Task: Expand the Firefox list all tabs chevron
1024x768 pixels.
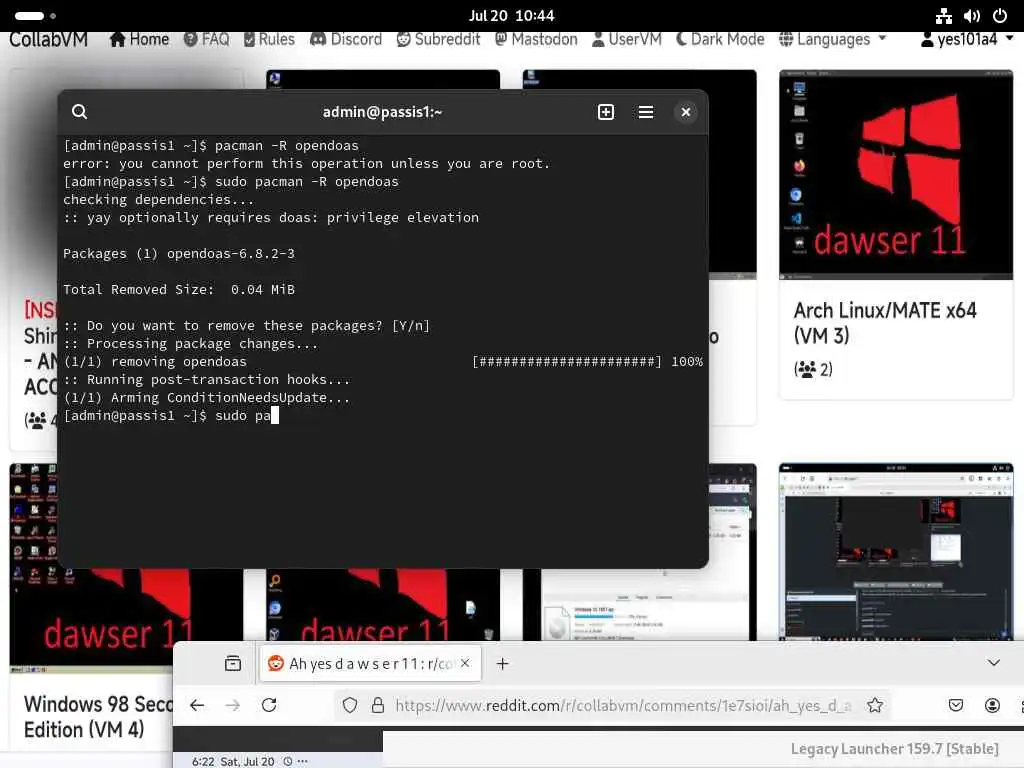Action: 993,663
